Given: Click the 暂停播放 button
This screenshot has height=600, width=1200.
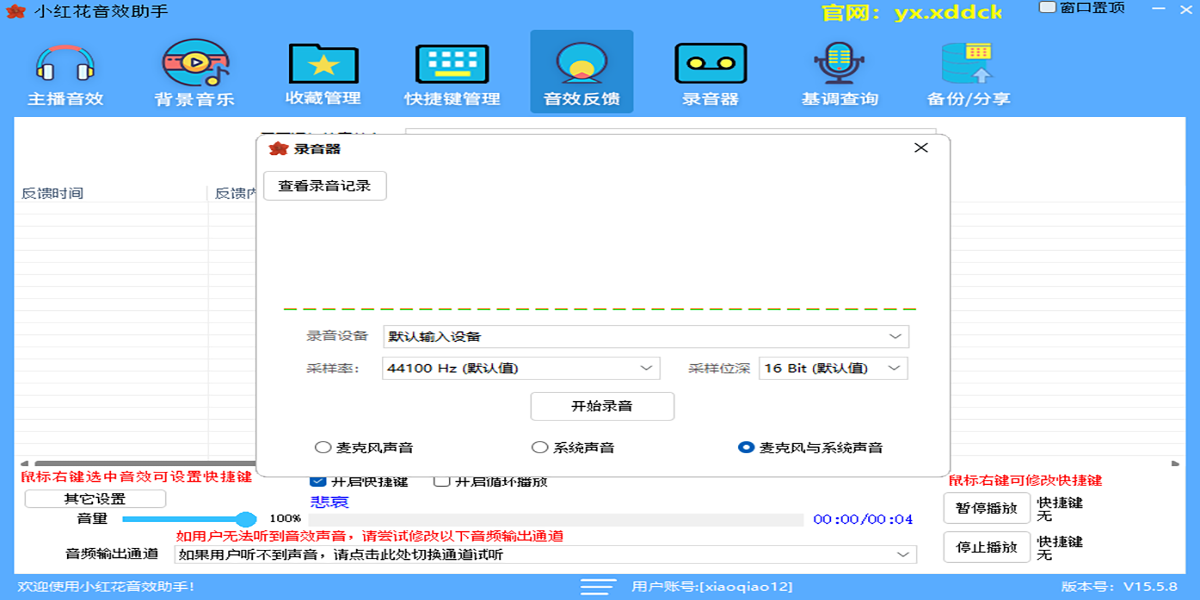Looking at the screenshot, I should (x=986, y=508).
